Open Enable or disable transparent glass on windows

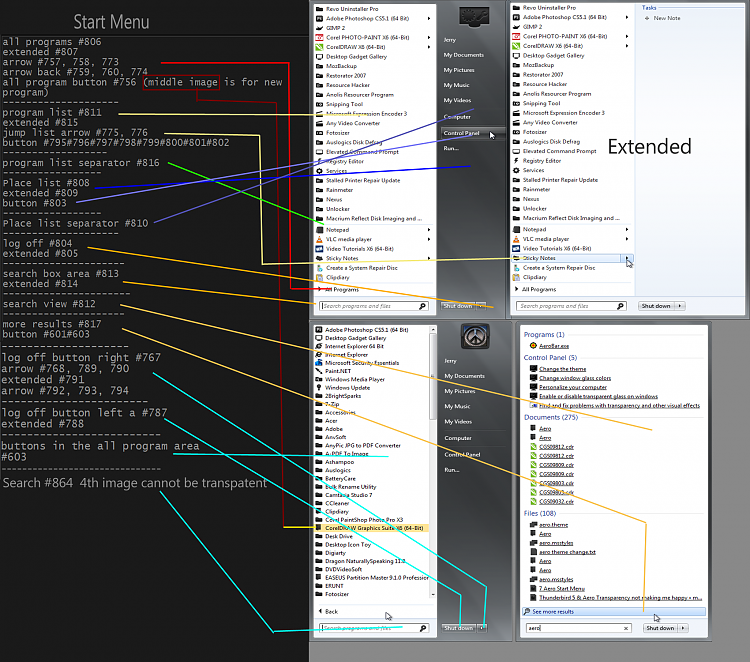click(x=598, y=396)
